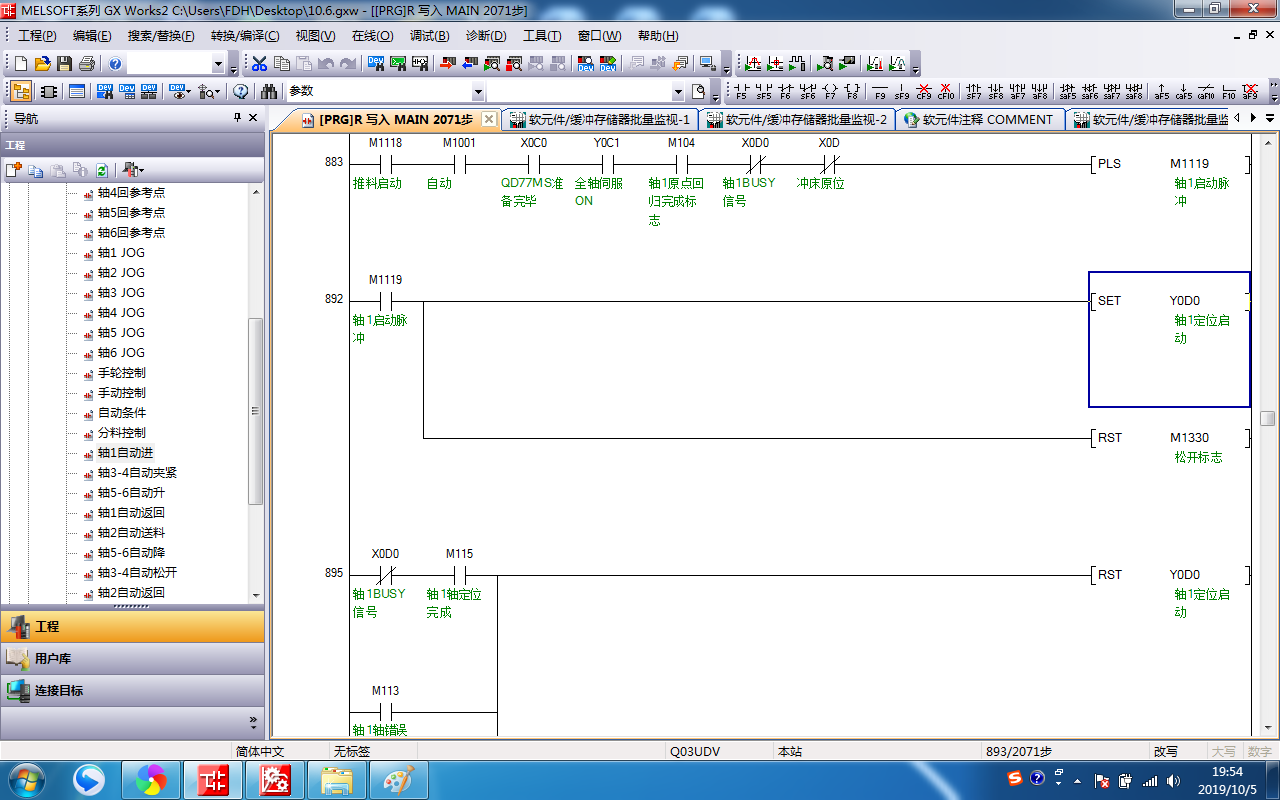Select 轴1自动返回 in project tree
Image resolution: width=1280 pixels, height=800 pixels.
pyautogui.click(x=130, y=513)
